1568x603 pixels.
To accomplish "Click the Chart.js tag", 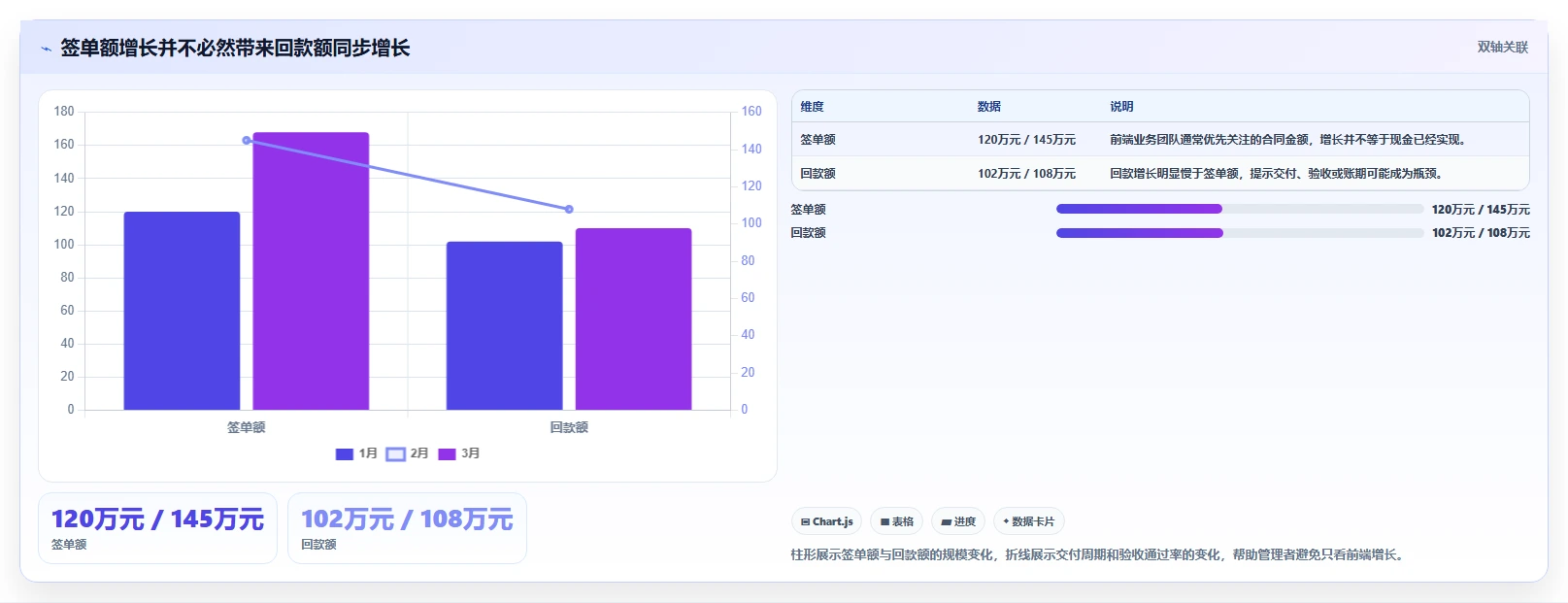I will point(826,521).
